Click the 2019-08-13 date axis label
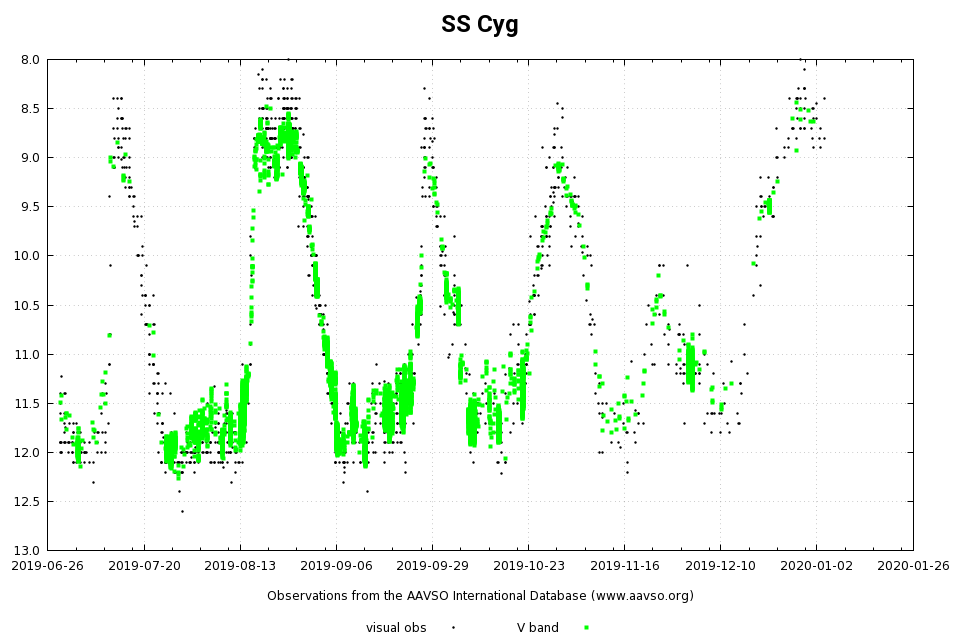Viewport: 960px width, 640px height. [240, 565]
